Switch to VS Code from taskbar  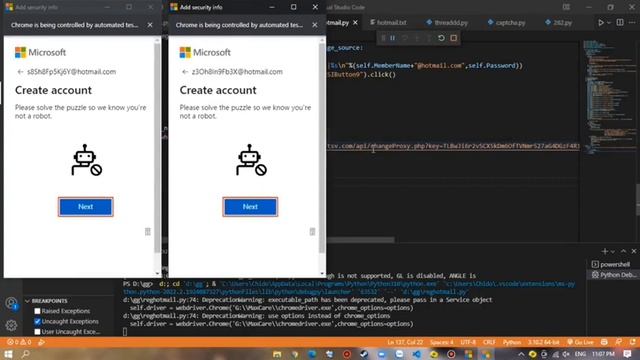417,354
